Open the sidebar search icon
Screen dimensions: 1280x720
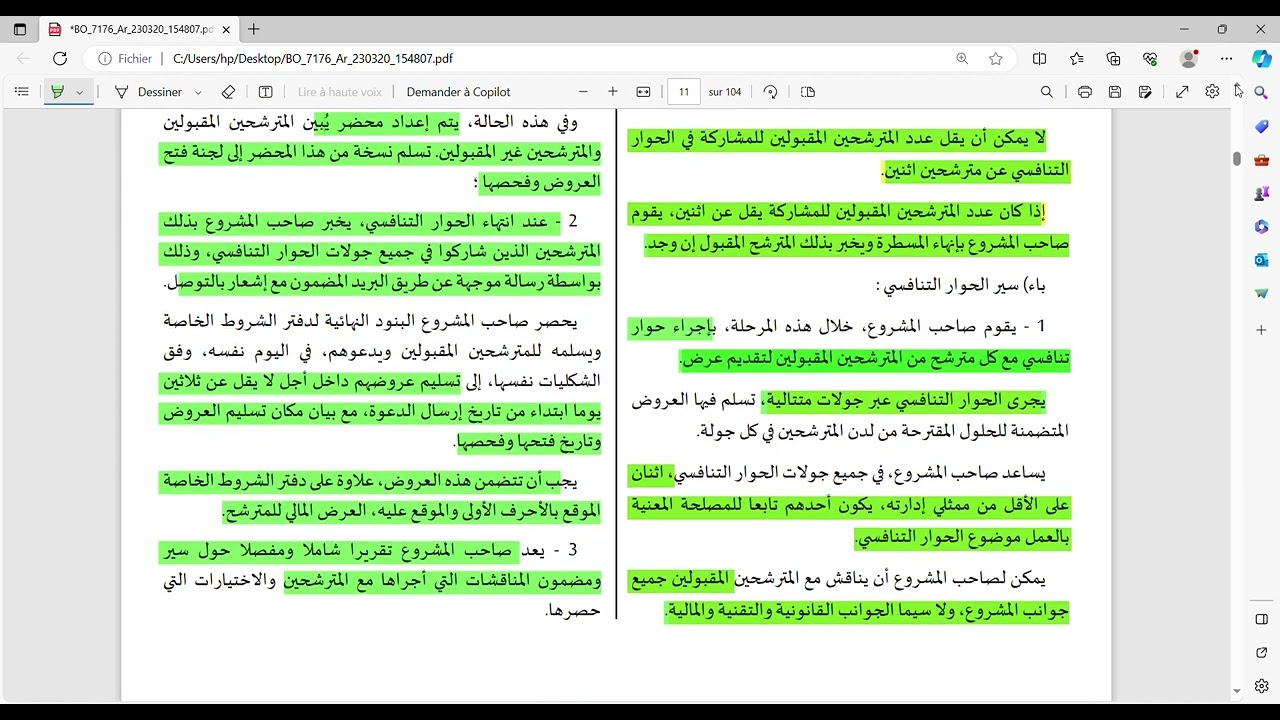pos(1262,93)
